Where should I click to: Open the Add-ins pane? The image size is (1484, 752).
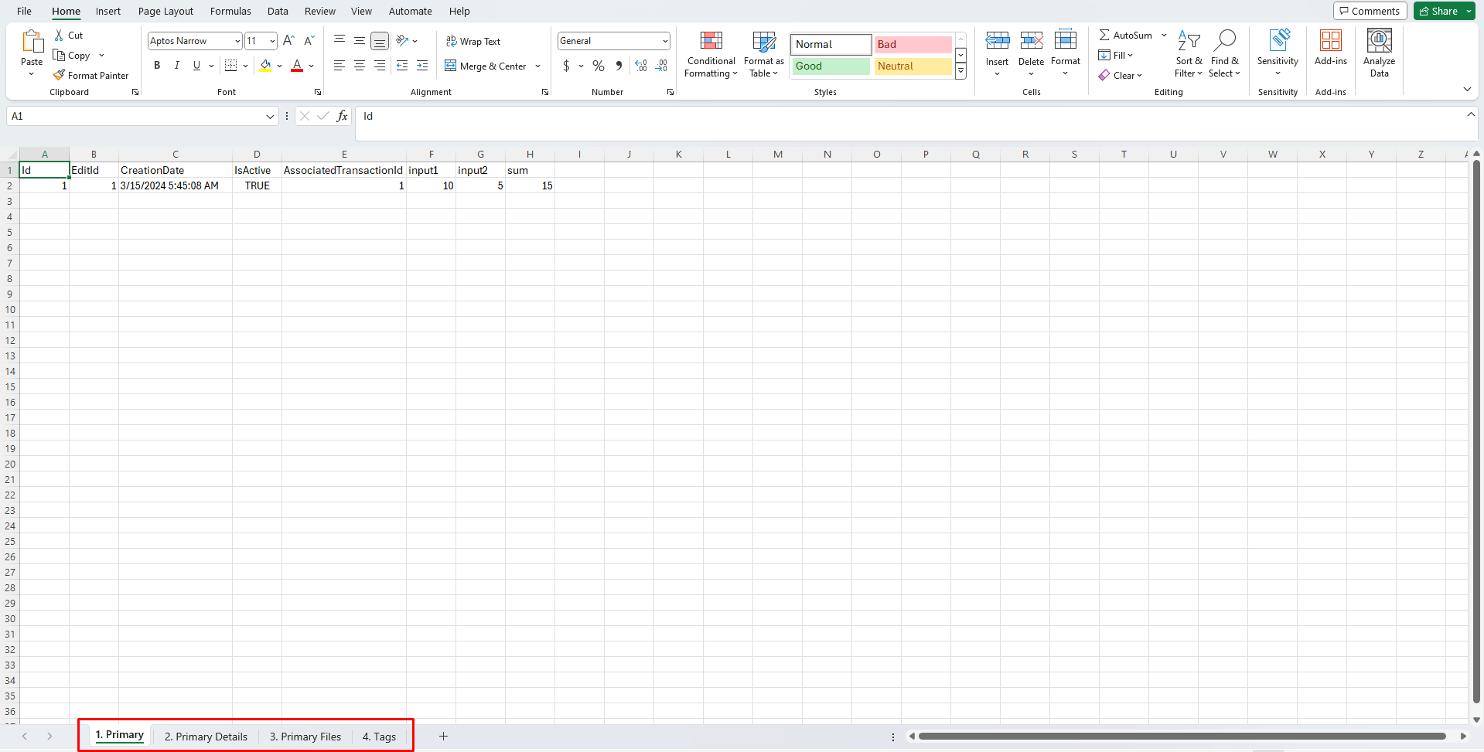(x=1330, y=48)
